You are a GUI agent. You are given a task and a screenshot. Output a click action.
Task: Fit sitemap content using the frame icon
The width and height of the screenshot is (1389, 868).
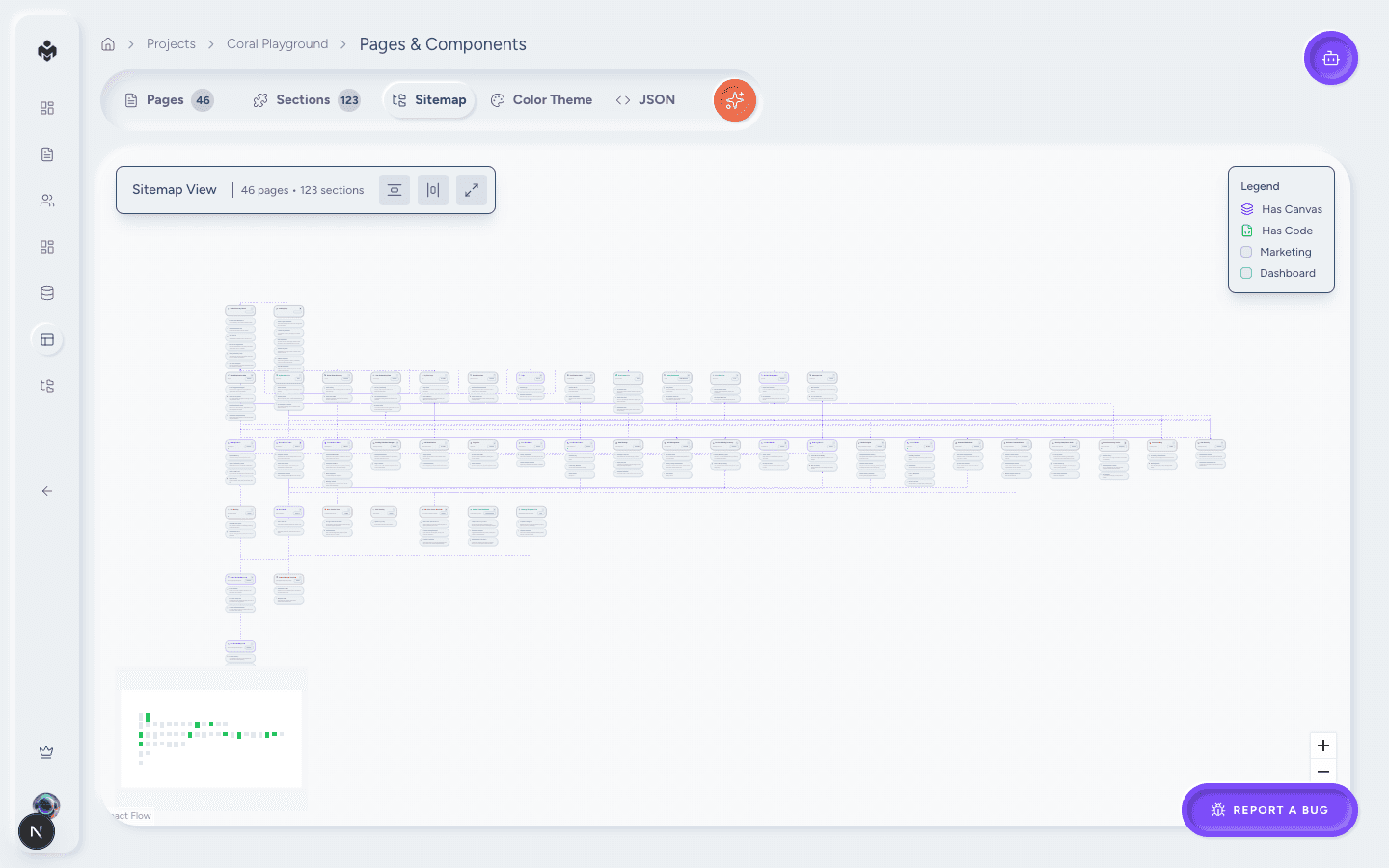click(x=394, y=189)
